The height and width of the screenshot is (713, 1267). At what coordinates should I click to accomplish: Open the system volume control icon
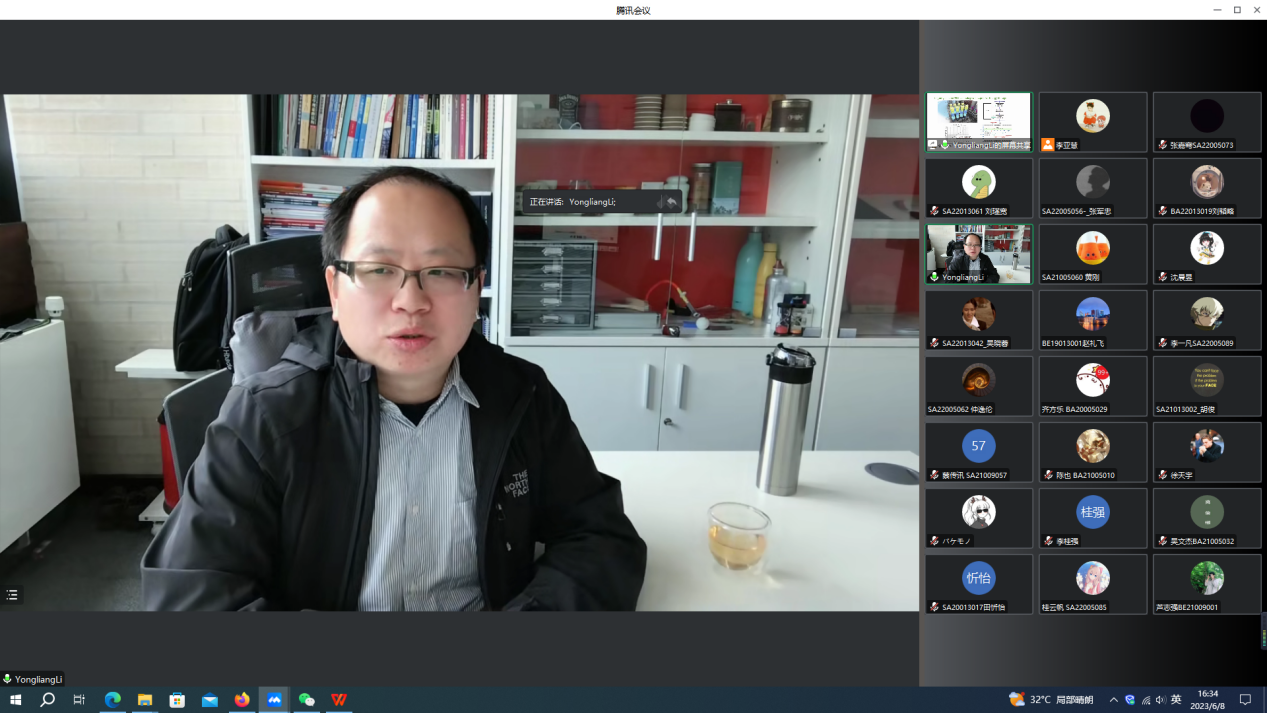(1160, 700)
